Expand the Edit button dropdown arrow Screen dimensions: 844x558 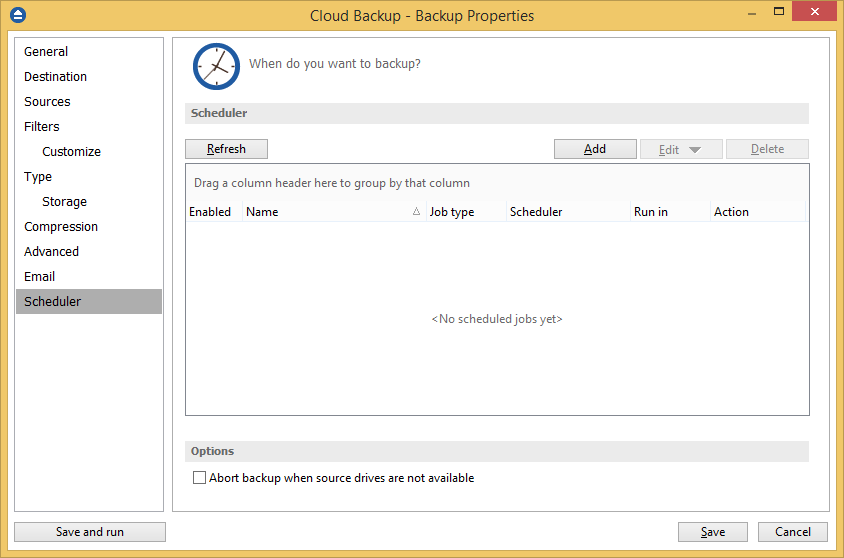tap(695, 150)
